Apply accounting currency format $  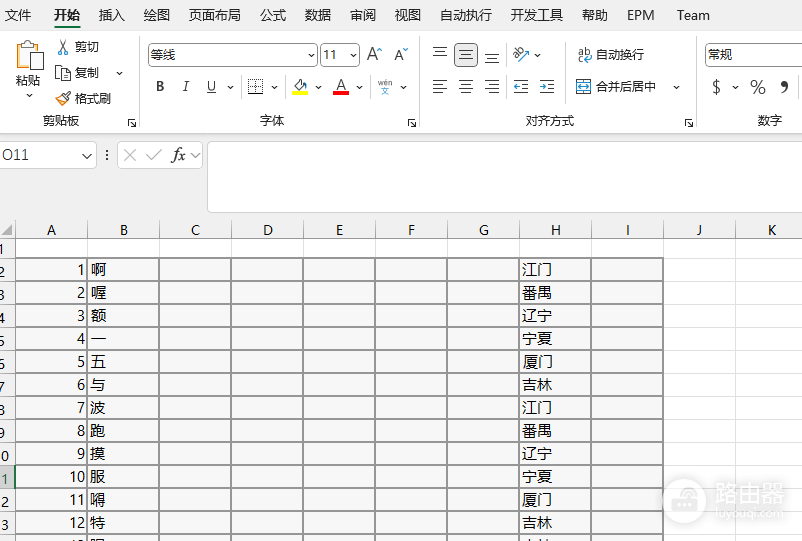(717, 87)
